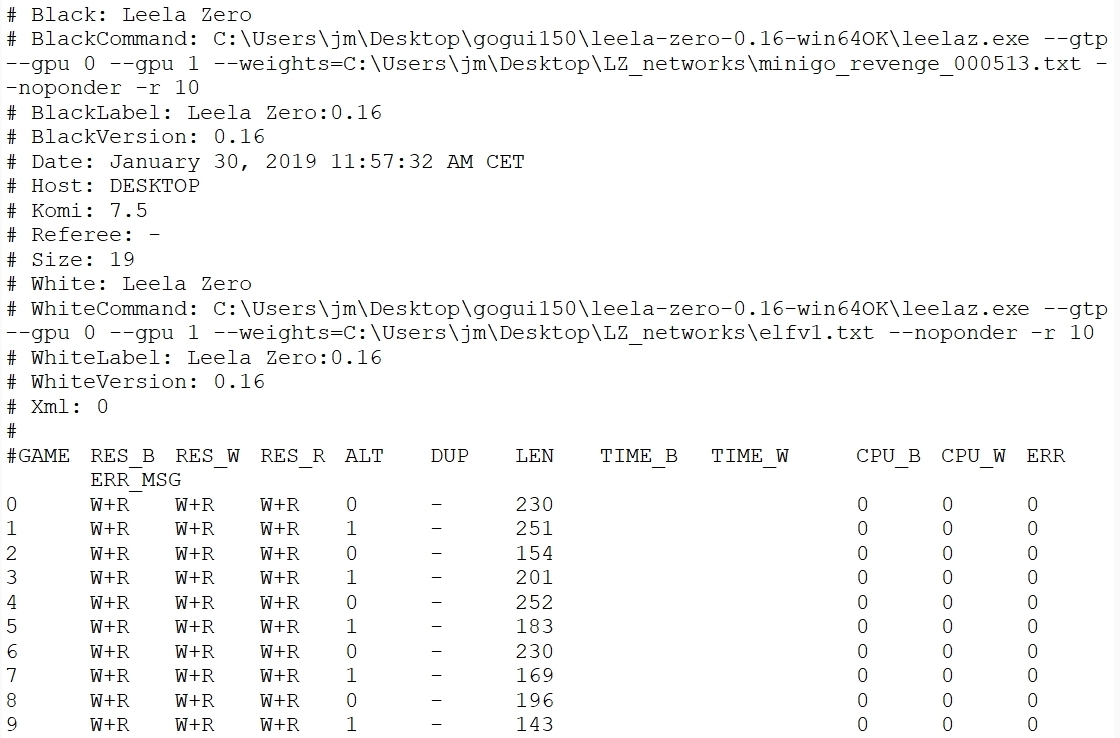Viewport: 1120px width, 738px height.
Task: Click the game length value 143
Action: 534,725
